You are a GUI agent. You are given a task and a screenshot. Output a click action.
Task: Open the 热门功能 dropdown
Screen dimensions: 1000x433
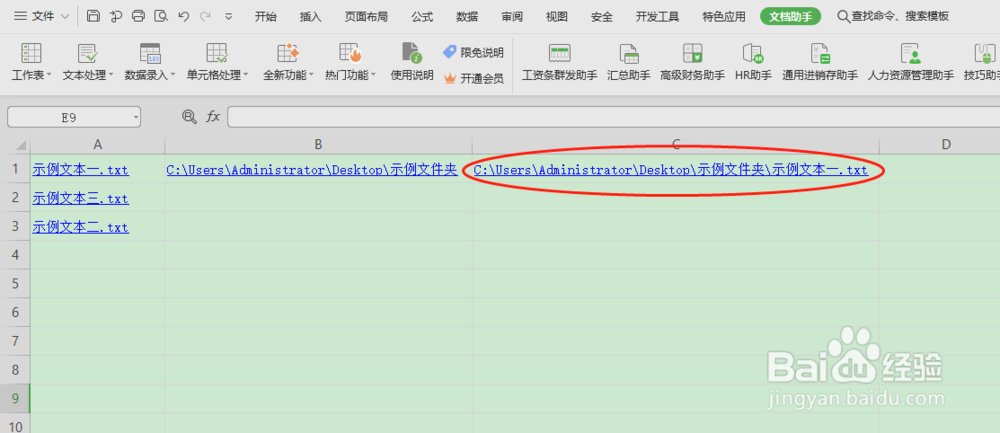pos(350,62)
